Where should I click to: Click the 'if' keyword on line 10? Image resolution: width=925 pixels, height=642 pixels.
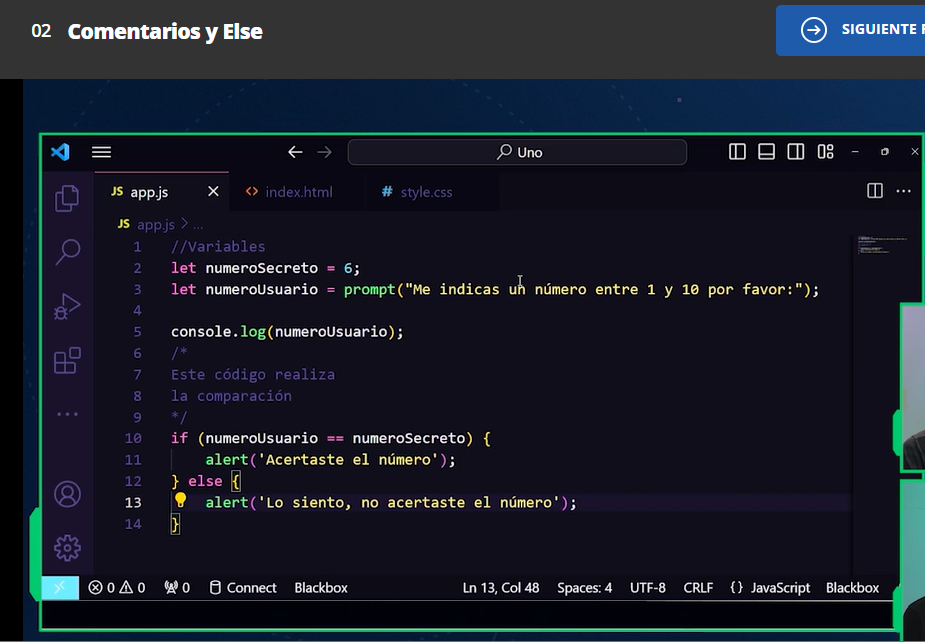[x=179, y=438]
